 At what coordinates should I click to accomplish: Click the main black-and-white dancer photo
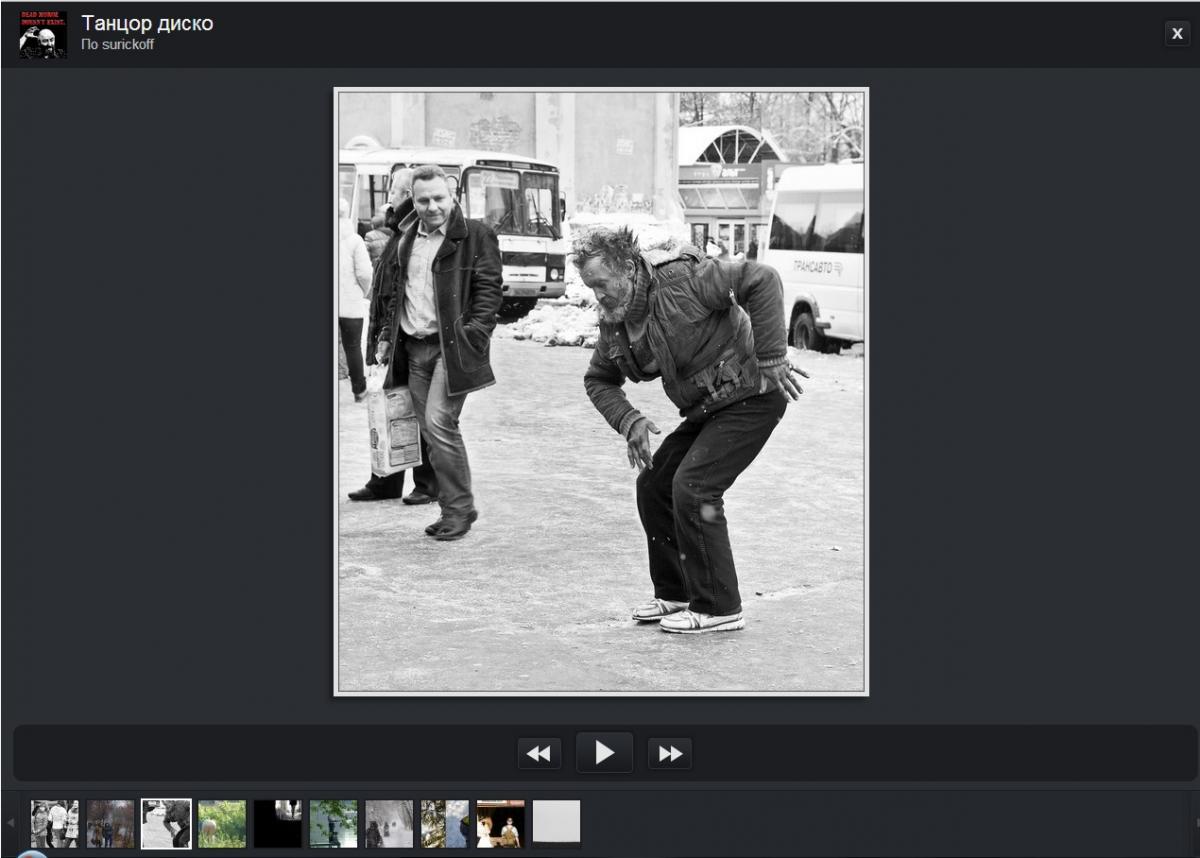[x=601, y=391]
